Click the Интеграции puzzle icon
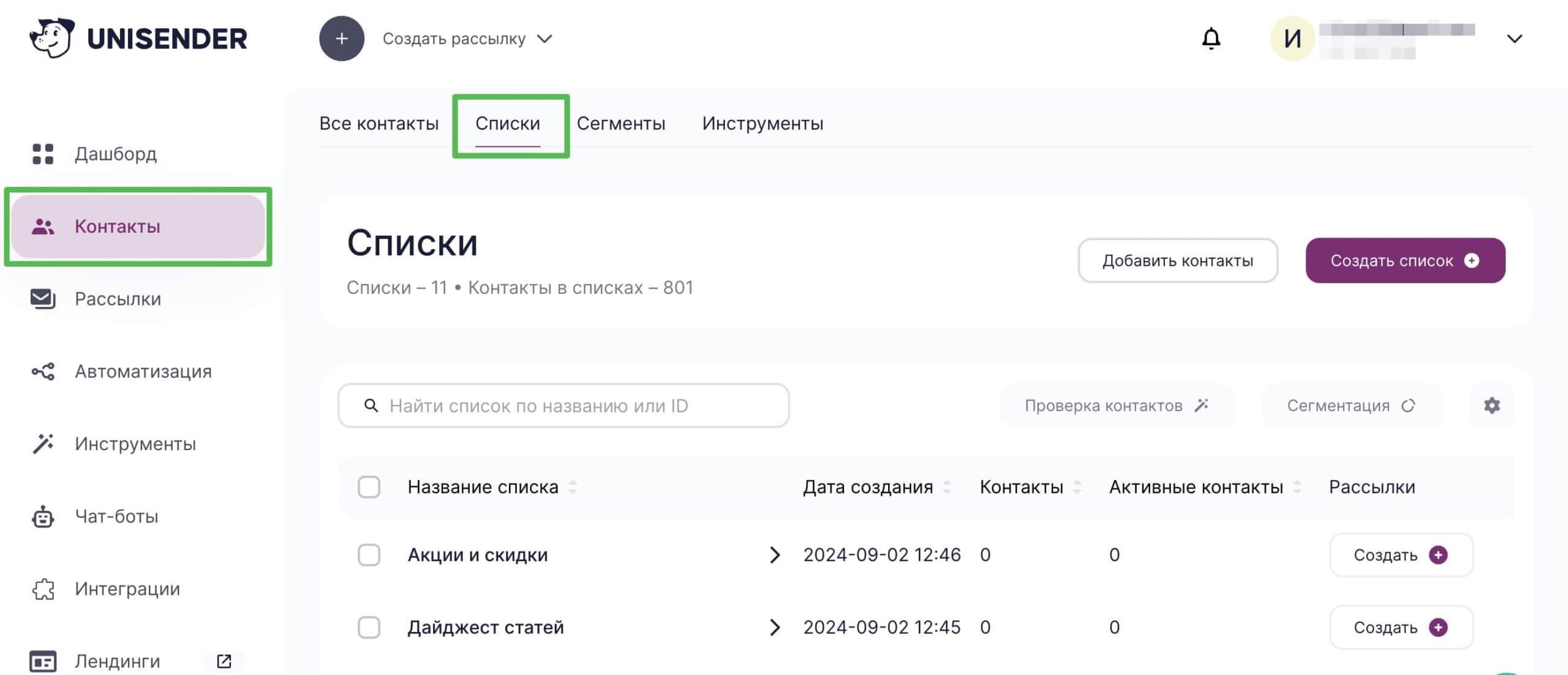Image resolution: width=1568 pixels, height=675 pixels. point(43,589)
